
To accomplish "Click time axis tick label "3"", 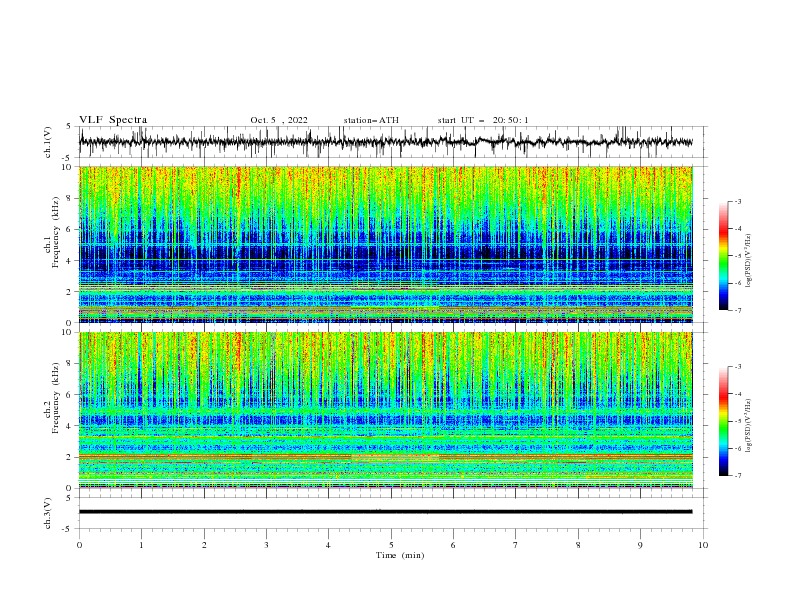I will tap(266, 545).
